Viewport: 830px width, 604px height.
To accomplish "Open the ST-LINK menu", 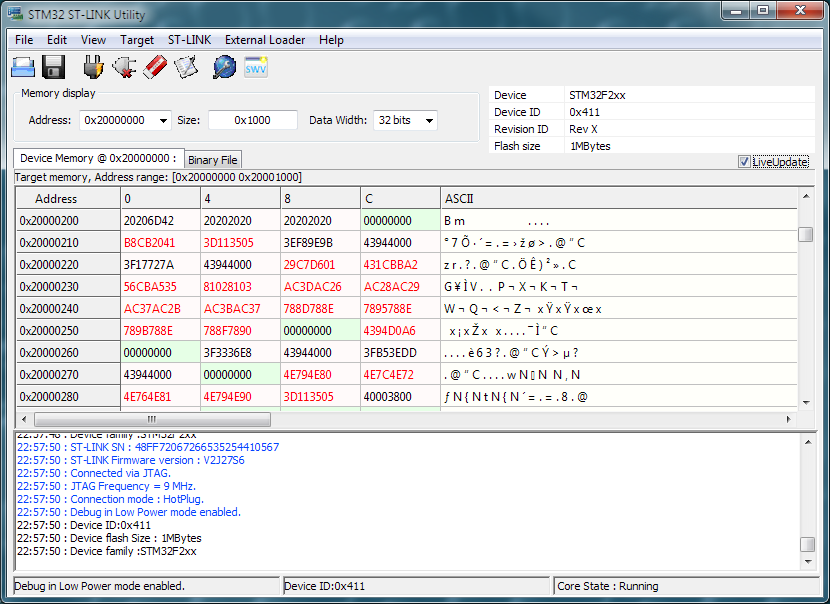I will 190,40.
